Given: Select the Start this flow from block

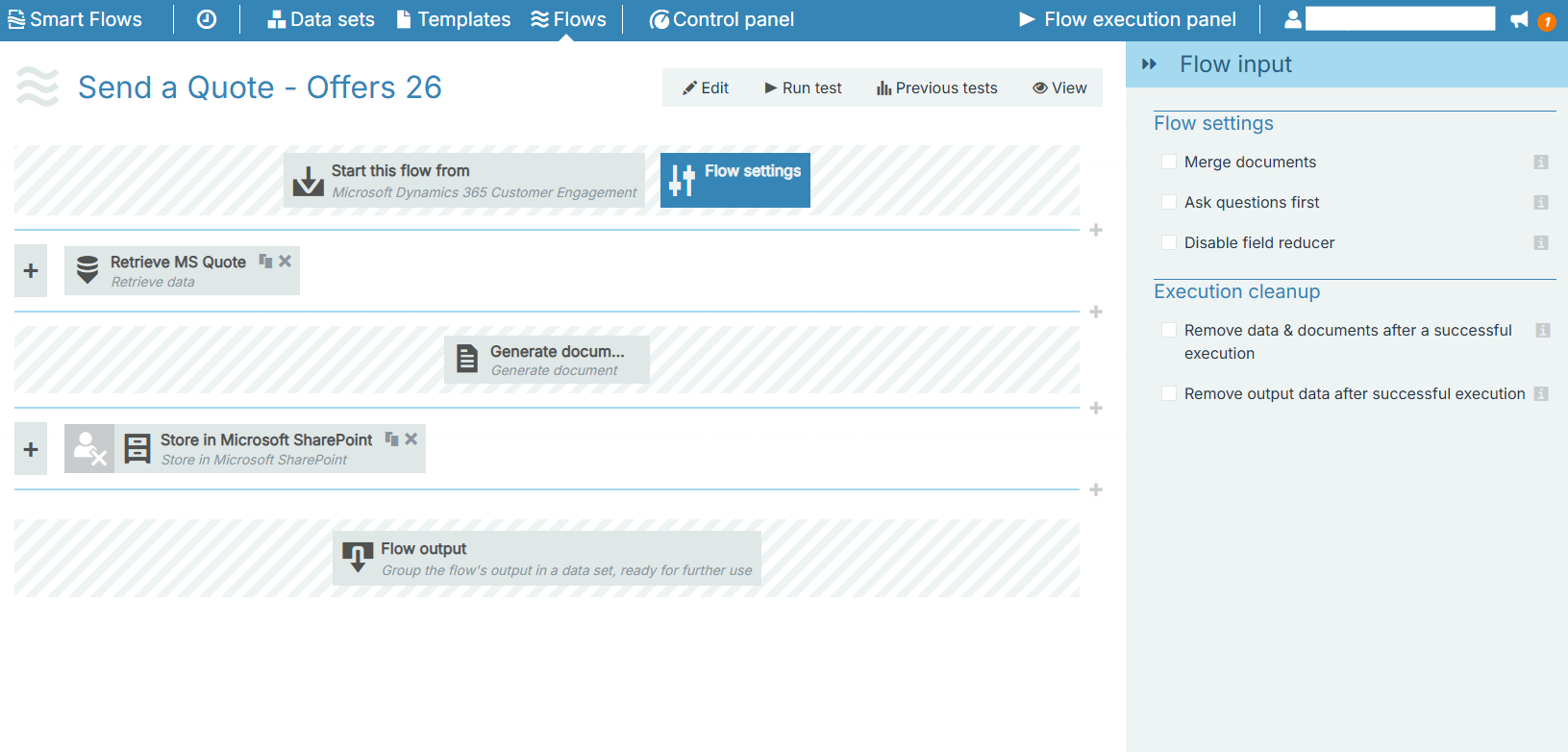Looking at the screenshot, I should (x=464, y=180).
